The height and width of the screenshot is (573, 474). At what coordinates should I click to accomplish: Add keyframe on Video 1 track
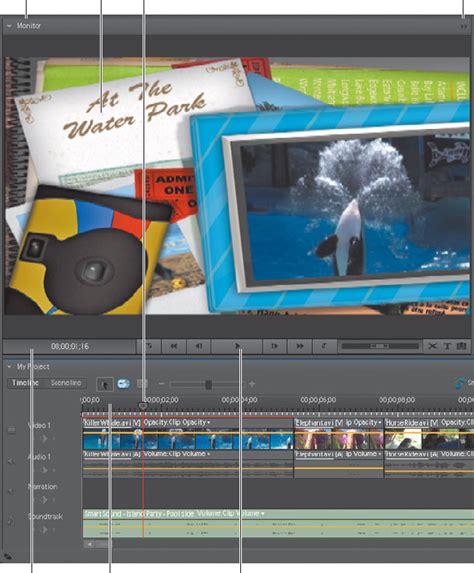[x=43, y=439]
